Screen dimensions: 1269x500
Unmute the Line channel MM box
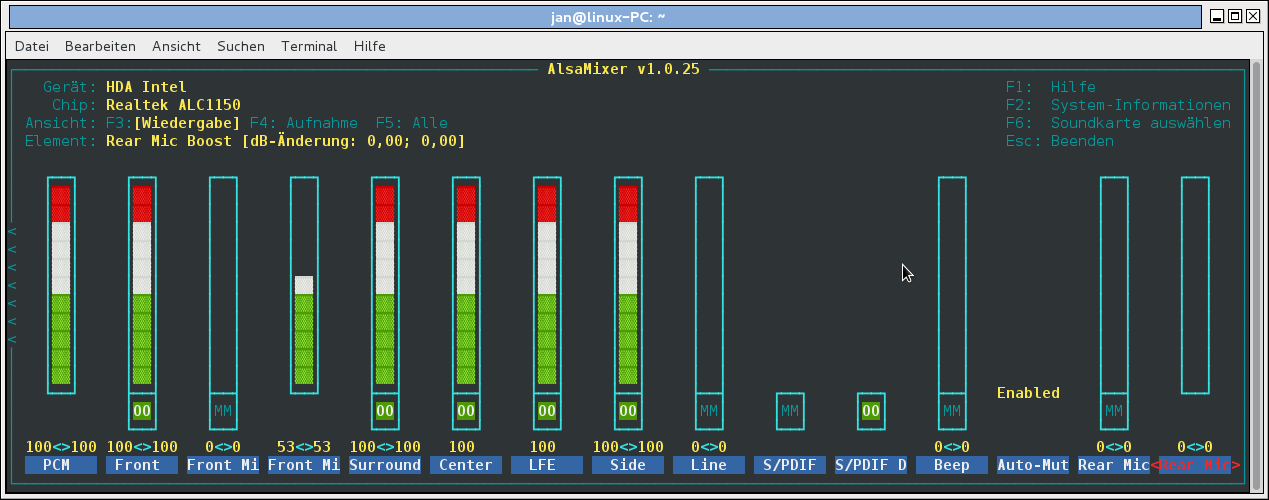(709, 410)
